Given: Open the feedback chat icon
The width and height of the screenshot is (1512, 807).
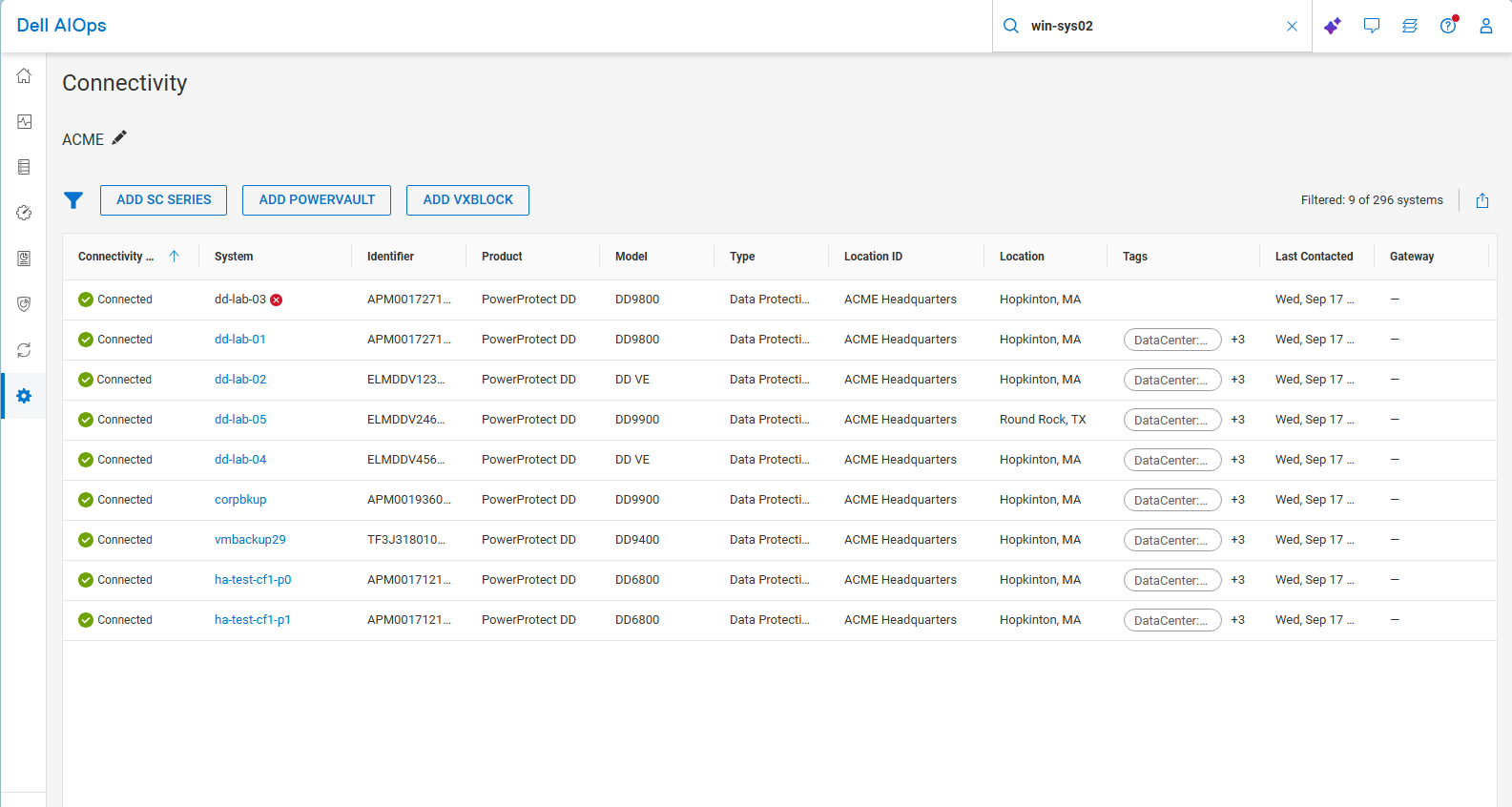Looking at the screenshot, I should (x=1372, y=26).
